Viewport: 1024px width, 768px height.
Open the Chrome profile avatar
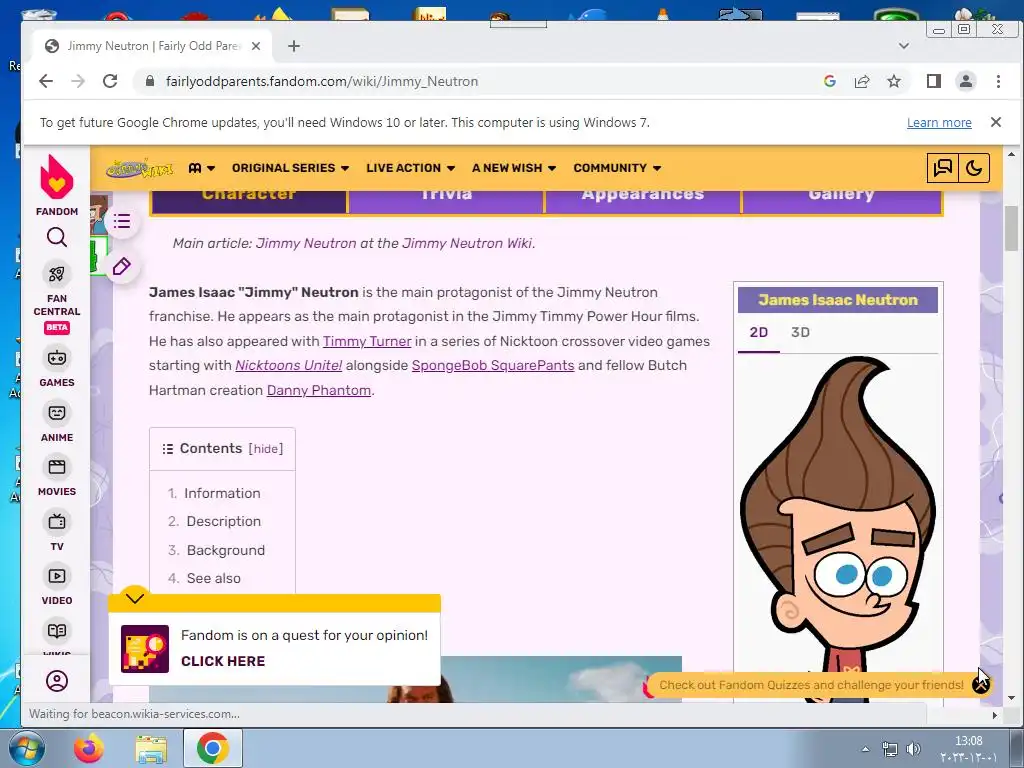(966, 81)
